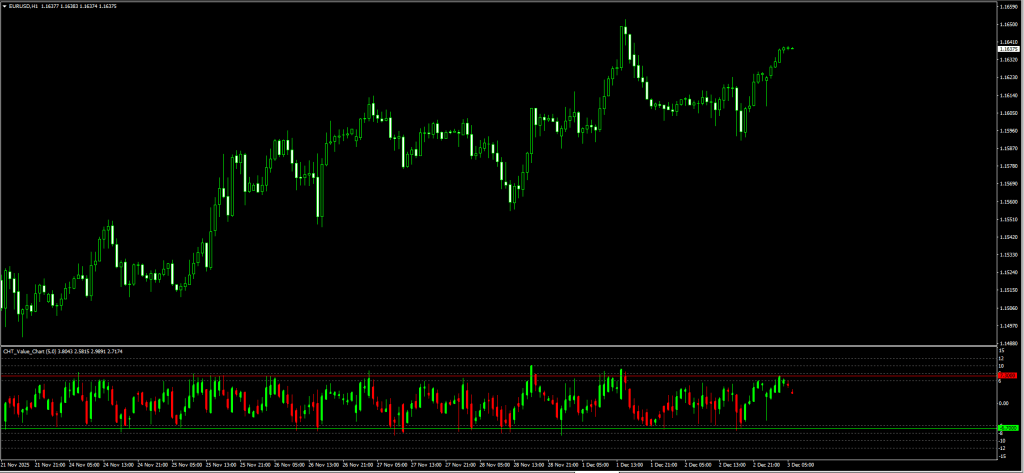
Task: Click the 1.15960 price axis label
Action: coord(1009,130)
